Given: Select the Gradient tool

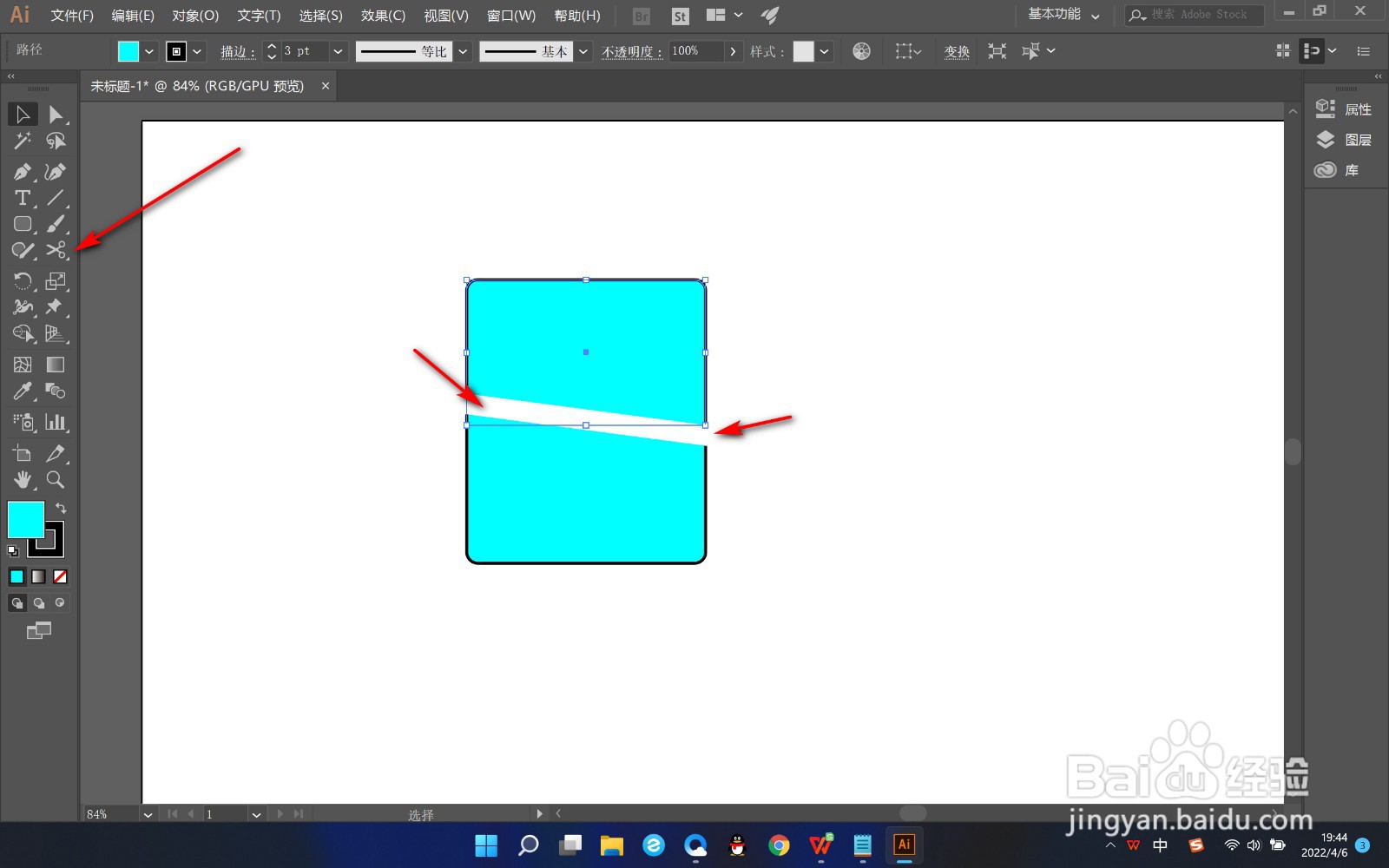Looking at the screenshot, I should (x=56, y=365).
